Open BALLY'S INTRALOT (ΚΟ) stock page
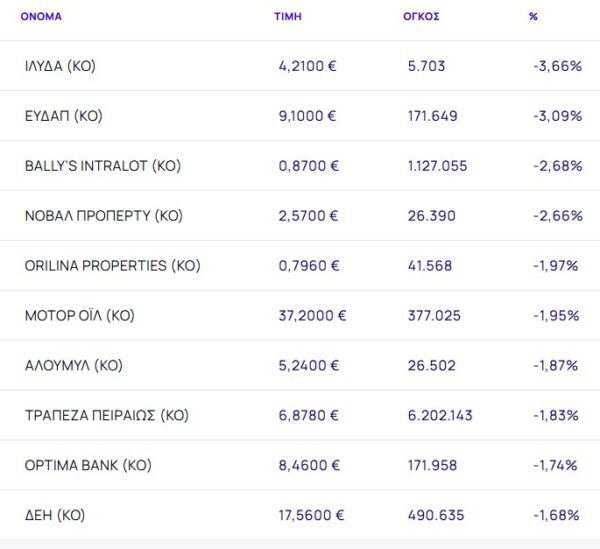The height and width of the screenshot is (549, 600). [102, 166]
